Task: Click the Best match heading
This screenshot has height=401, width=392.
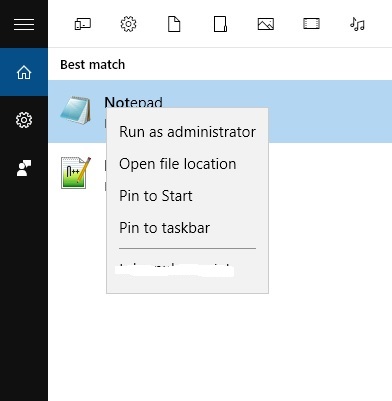Action: click(x=93, y=64)
